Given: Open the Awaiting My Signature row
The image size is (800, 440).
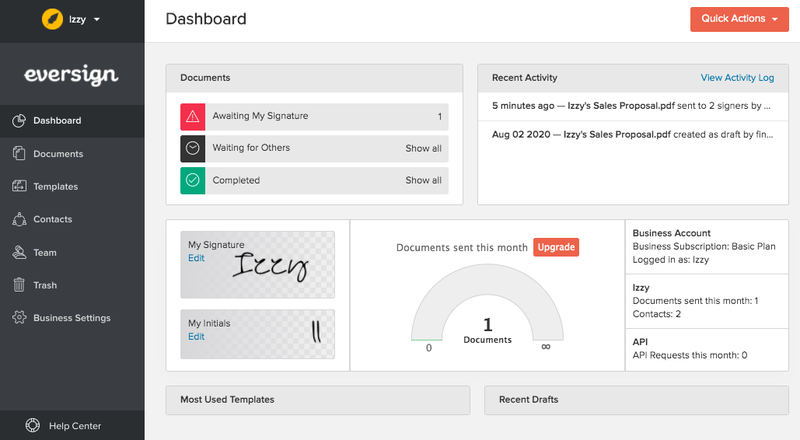Looking at the screenshot, I should 314,116.
